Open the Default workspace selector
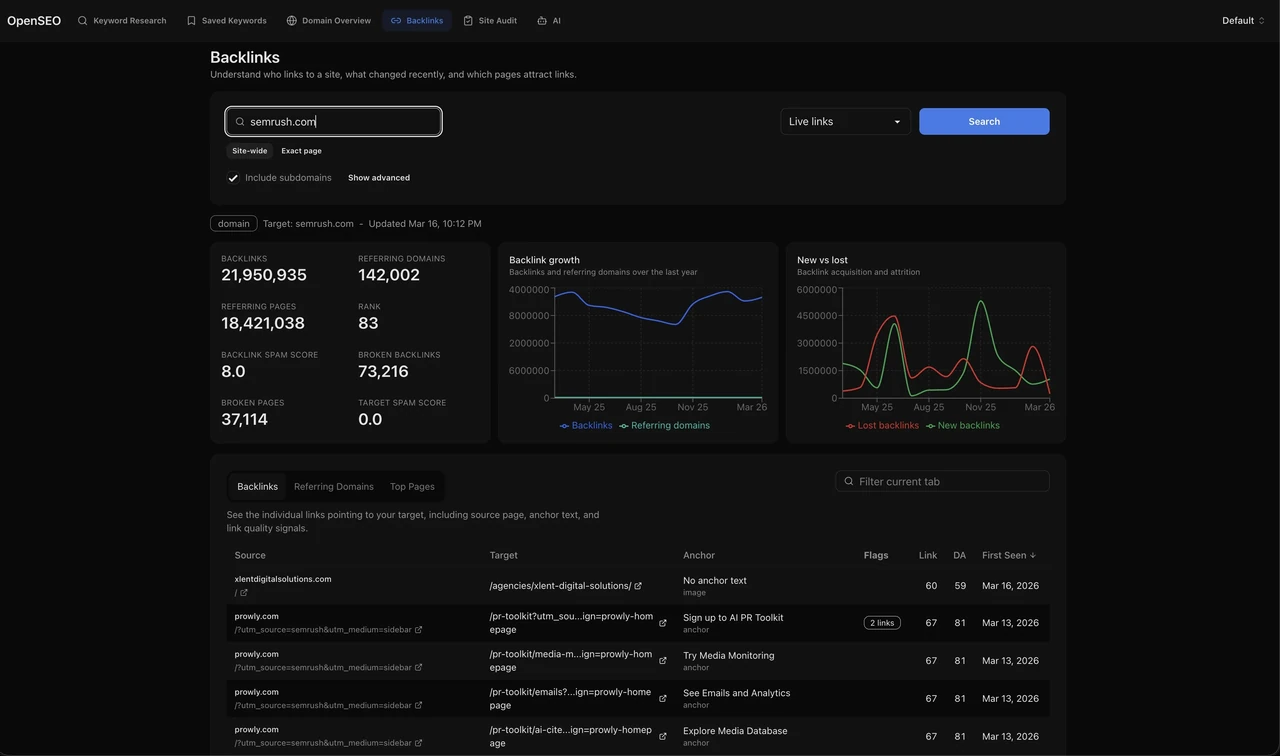This screenshot has width=1280, height=756. point(1243,21)
